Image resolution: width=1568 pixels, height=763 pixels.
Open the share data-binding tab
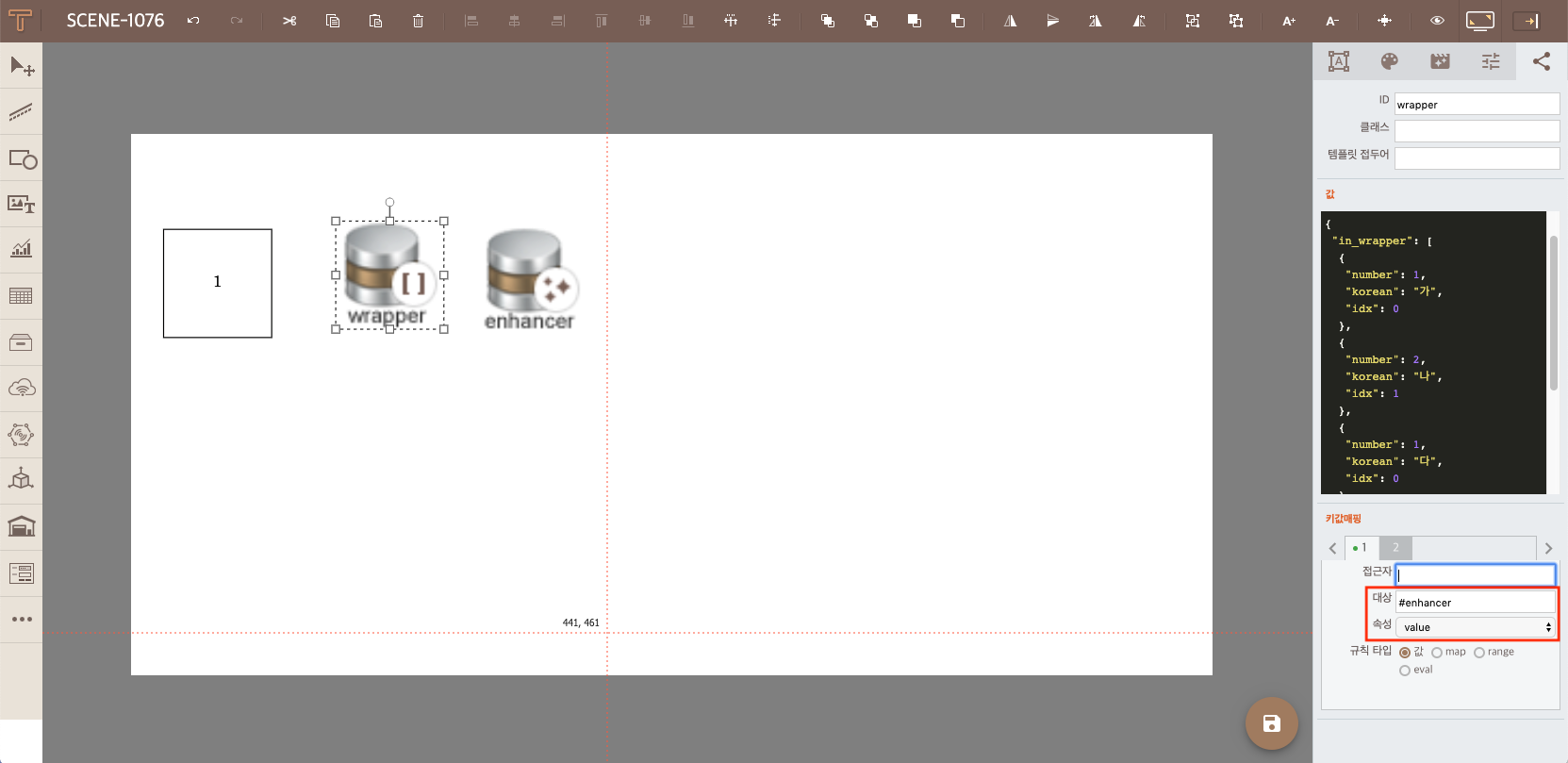pyautogui.click(x=1542, y=61)
